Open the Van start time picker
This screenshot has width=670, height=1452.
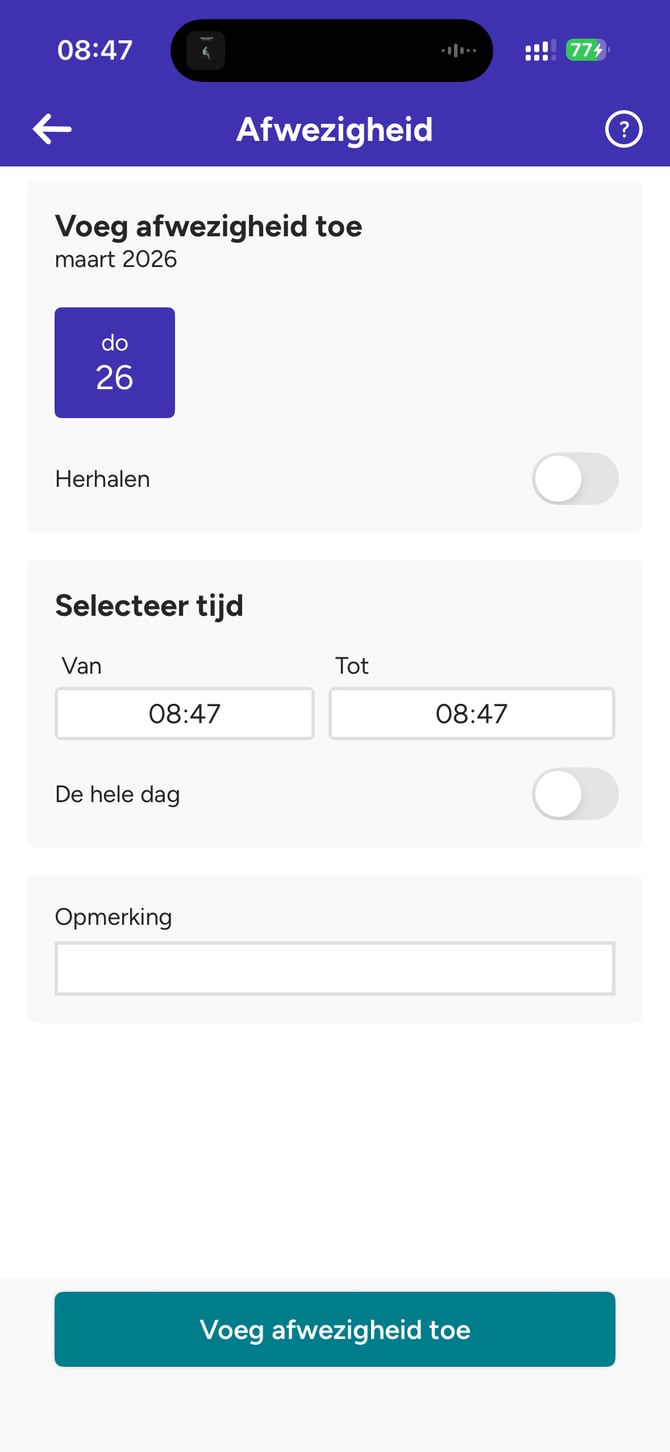pos(185,713)
